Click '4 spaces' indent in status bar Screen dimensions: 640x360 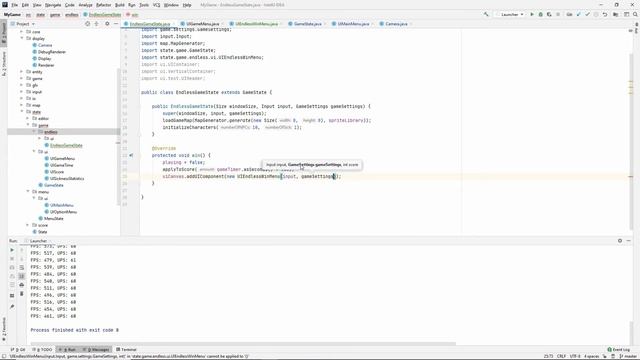(x=591, y=356)
